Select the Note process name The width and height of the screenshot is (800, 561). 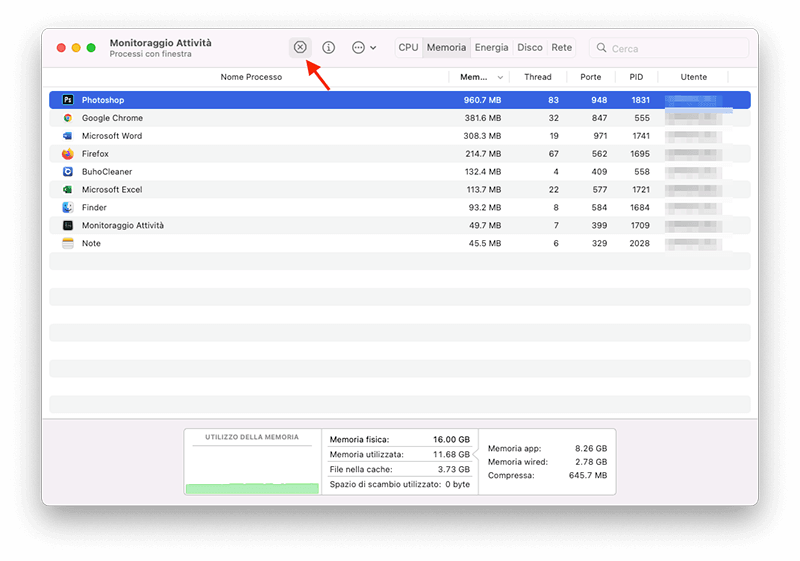[91, 243]
